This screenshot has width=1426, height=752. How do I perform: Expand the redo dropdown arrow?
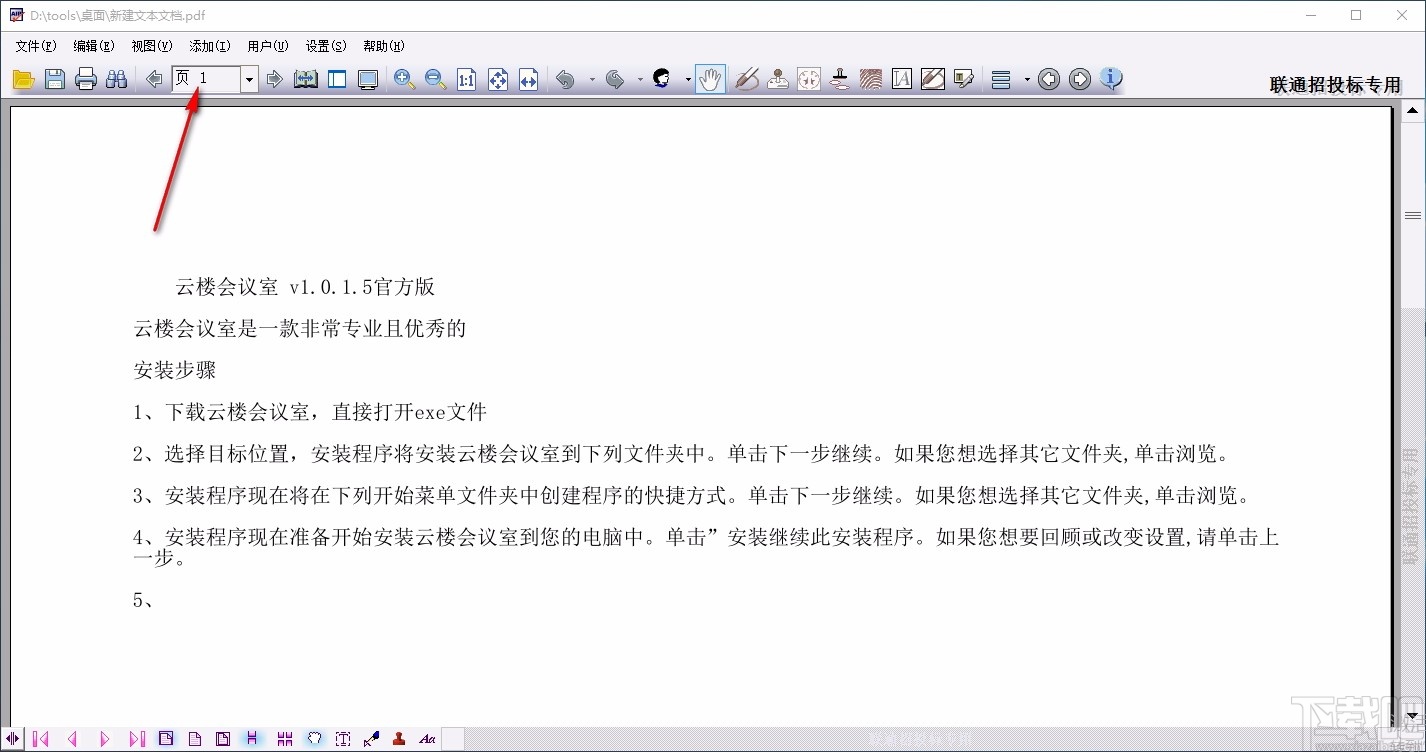[x=640, y=80]
